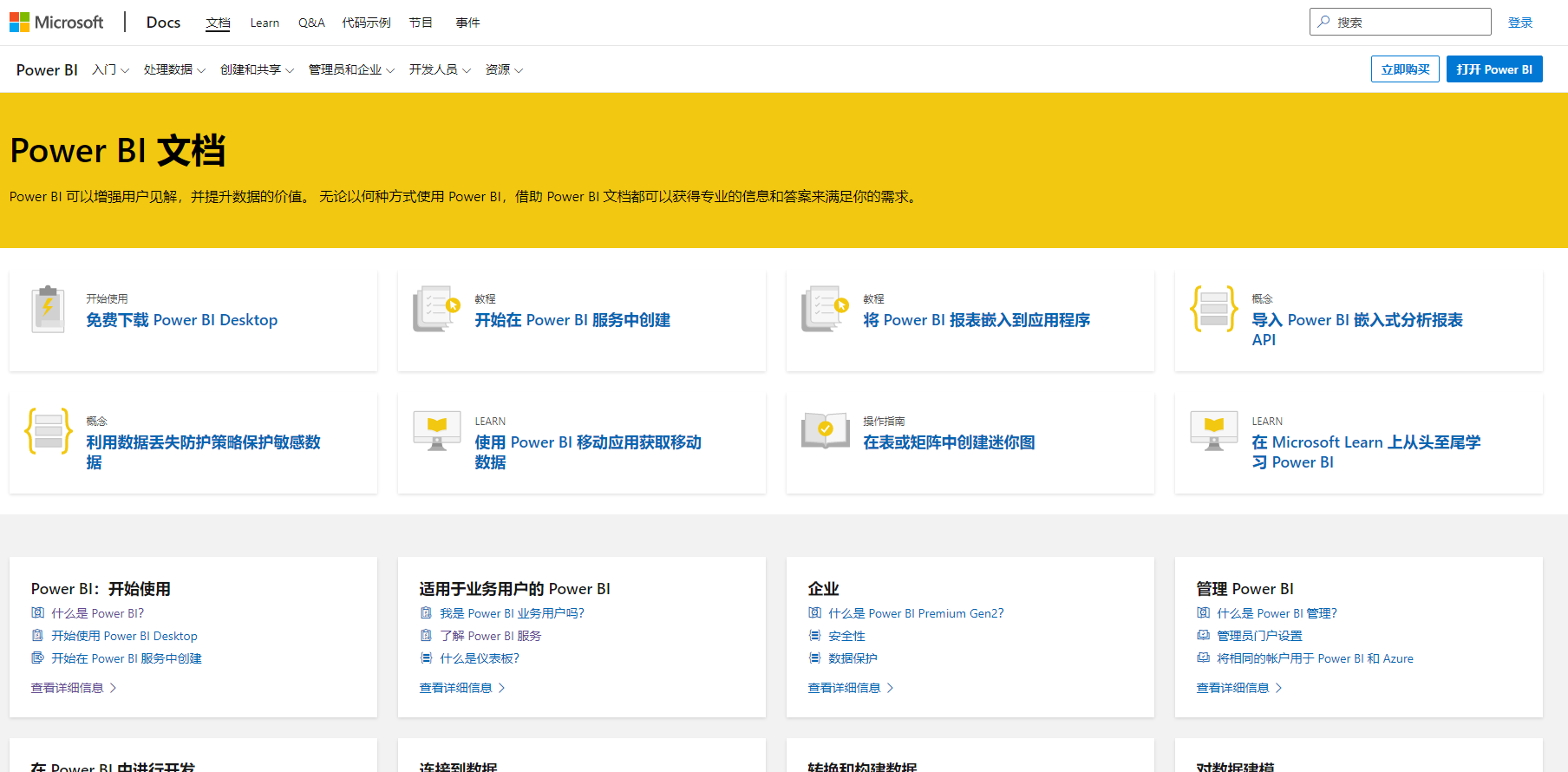Open the Q&A tab in top navigation

coord(311,23)
